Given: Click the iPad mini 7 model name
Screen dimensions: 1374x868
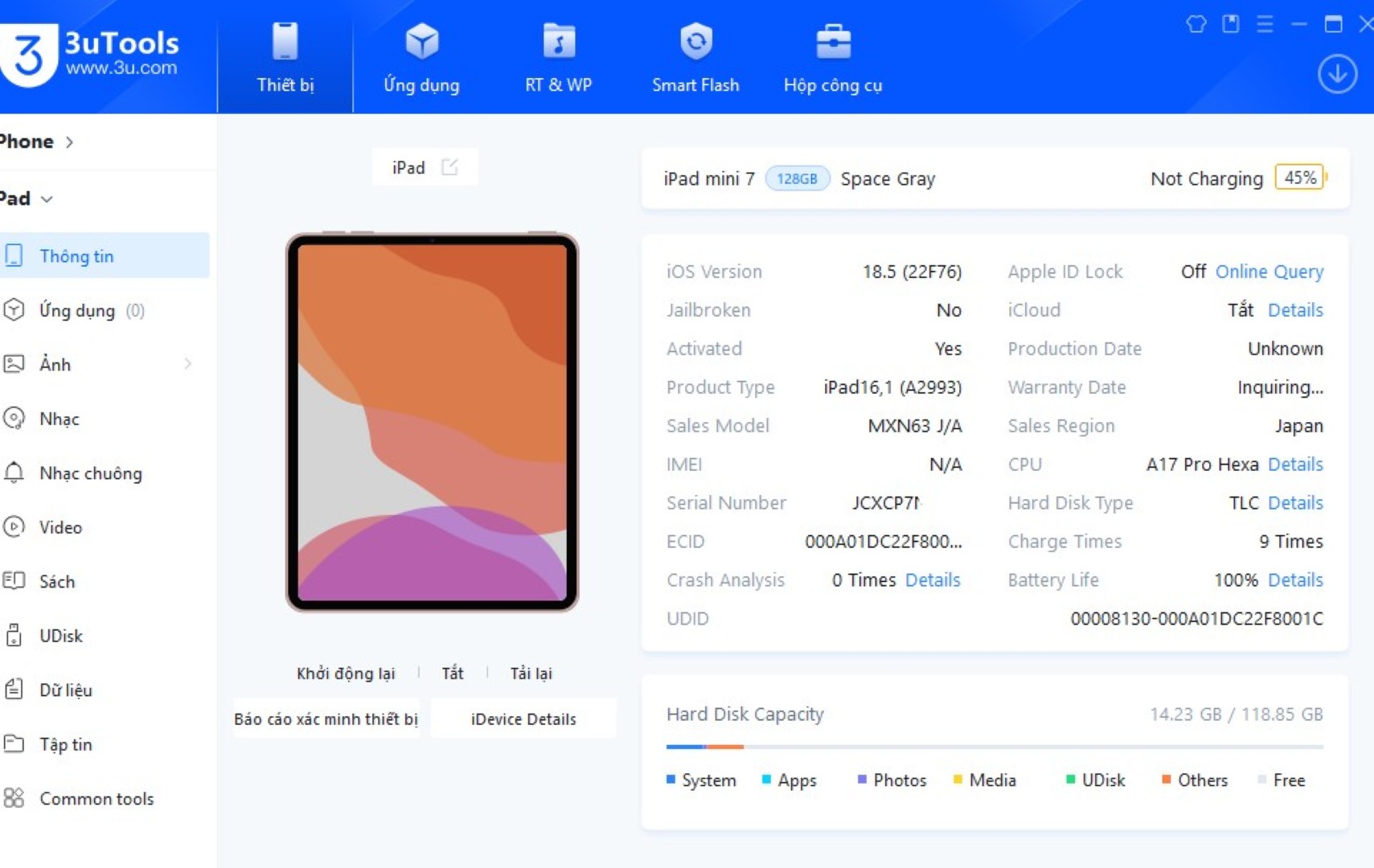Looking at the screenshot, I should (x=709, y=178).
